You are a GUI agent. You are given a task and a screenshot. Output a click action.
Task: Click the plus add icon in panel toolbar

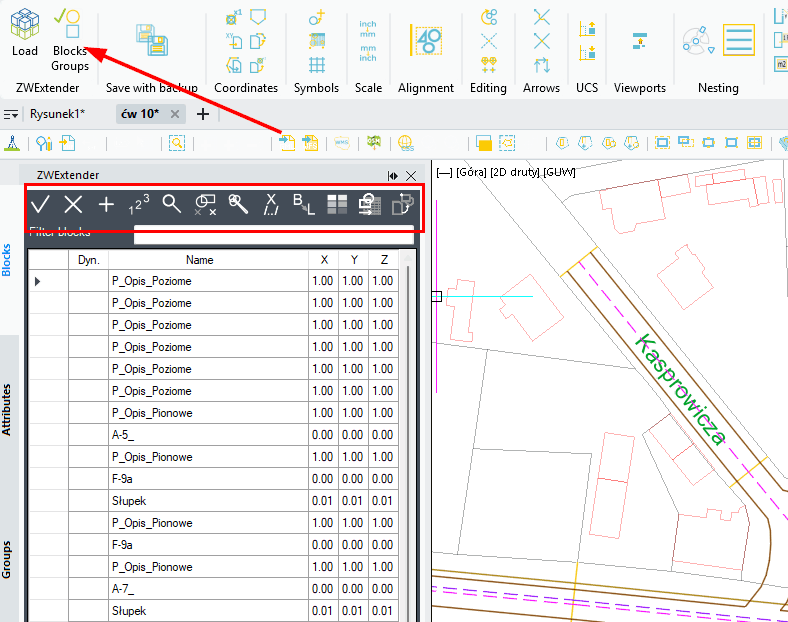(106, 204)
